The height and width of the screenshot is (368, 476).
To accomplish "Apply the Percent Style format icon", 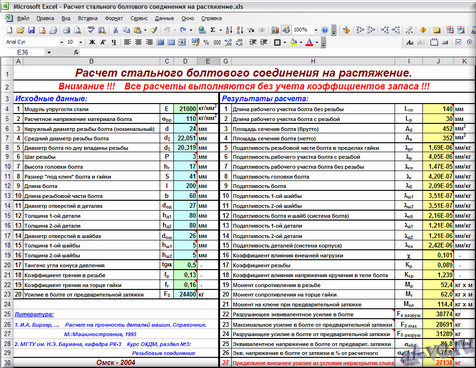I will click(x=206, y=42).
